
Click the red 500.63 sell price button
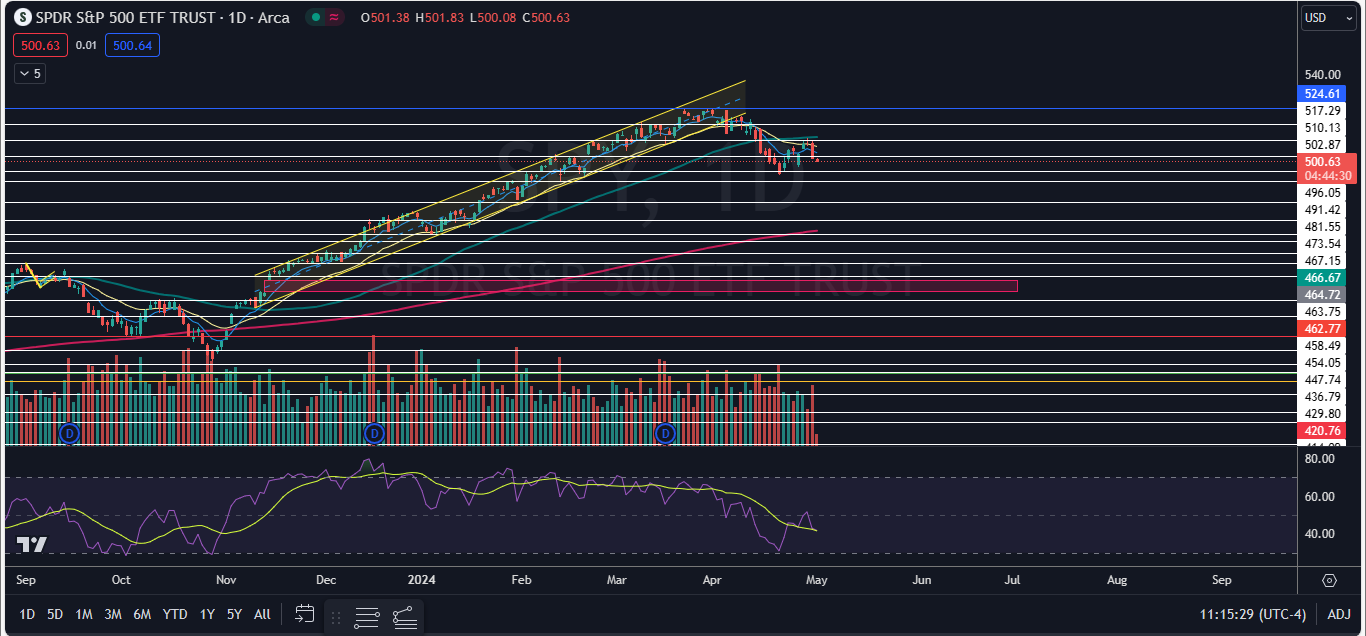tap(40, 45)
